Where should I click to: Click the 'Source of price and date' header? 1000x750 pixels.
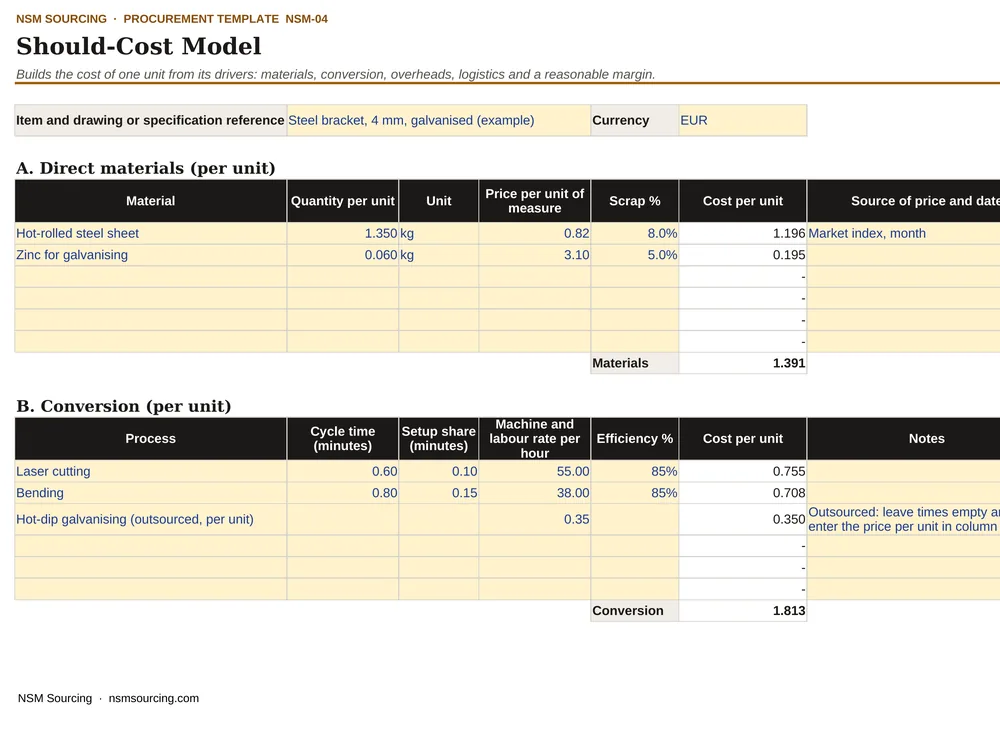(x=903, y=201)
